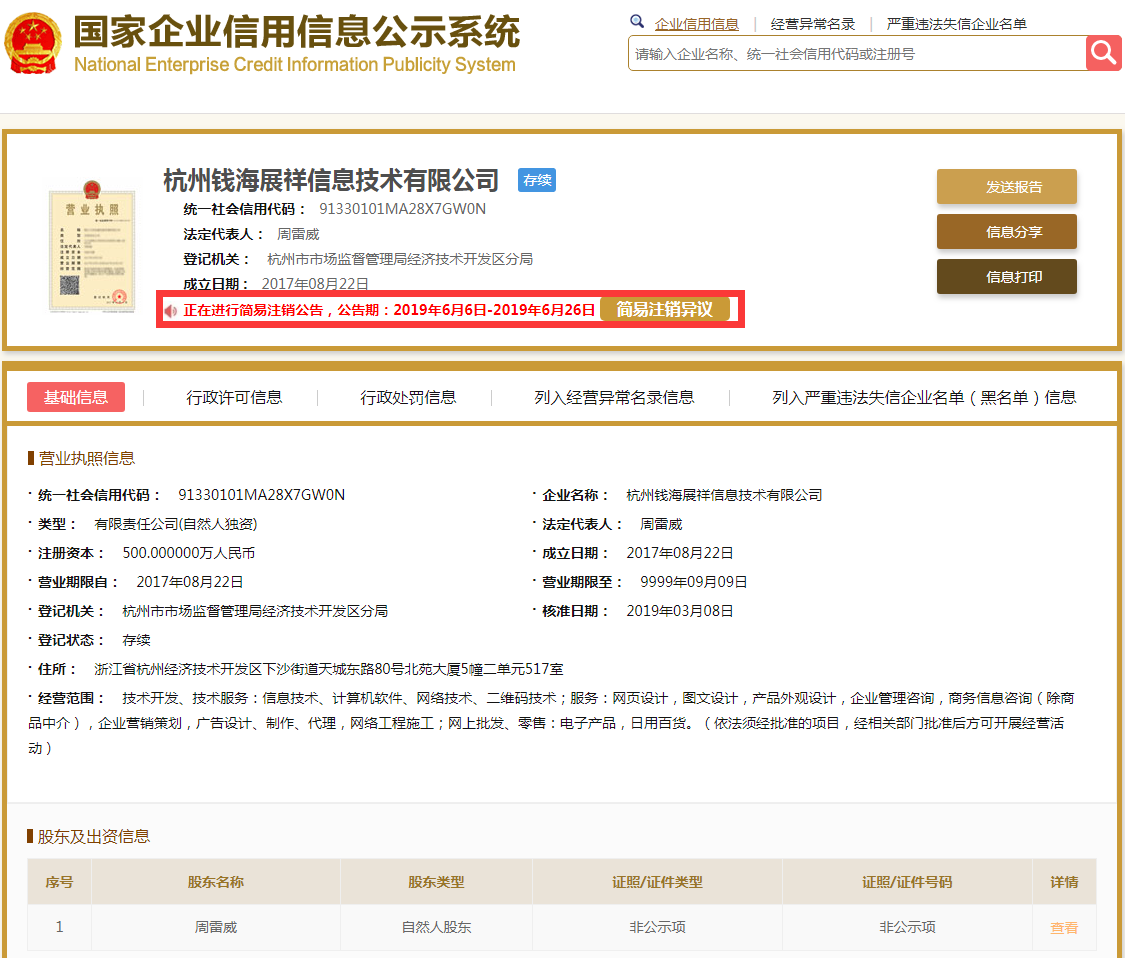The image size is (1125, 958).
Task: Click the red search magnifier button
Action: 1104,53
